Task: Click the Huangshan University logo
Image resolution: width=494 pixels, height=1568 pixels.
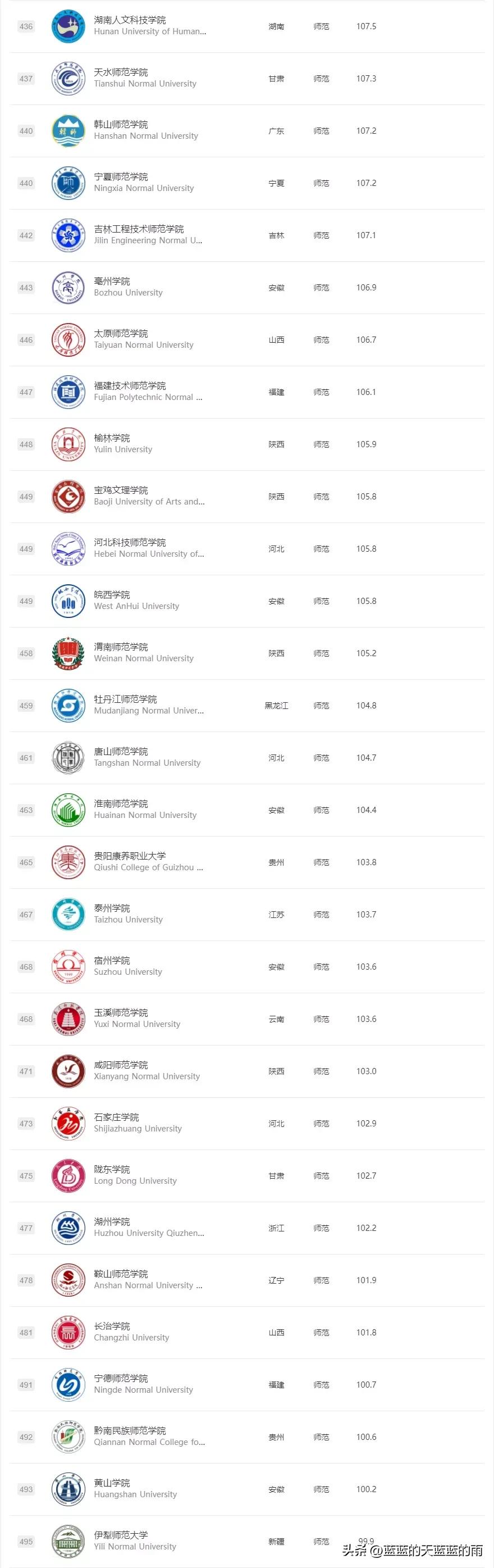Action: (x=68, y=1489)
